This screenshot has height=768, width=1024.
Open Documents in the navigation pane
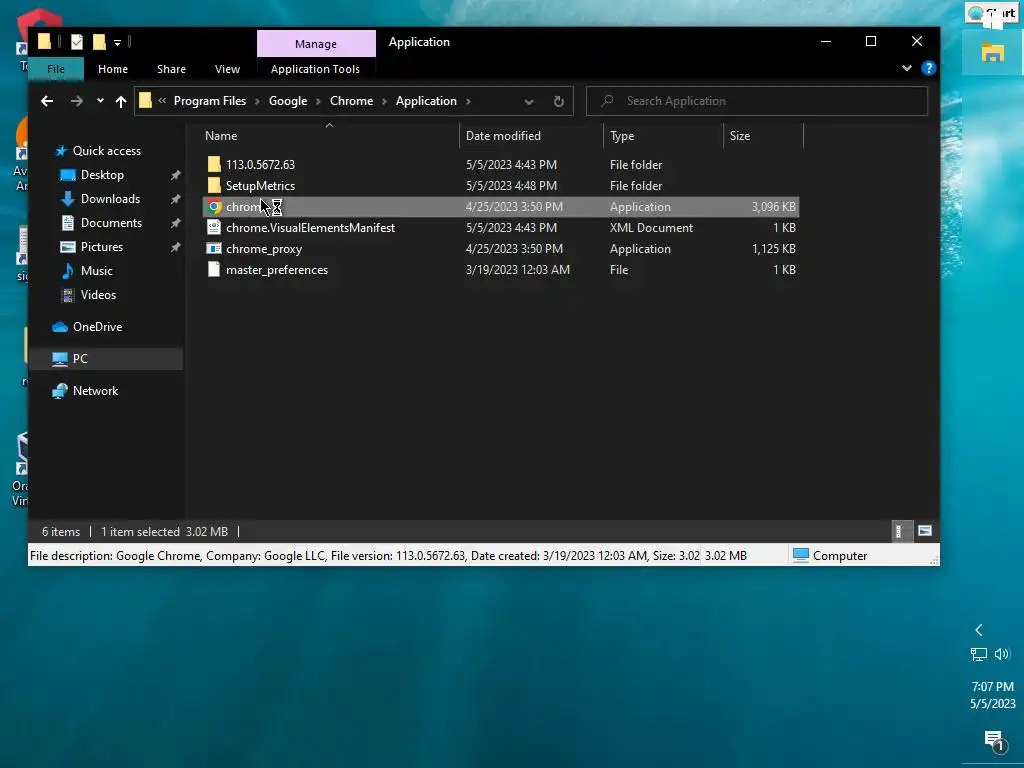click(x=111, y=223)
